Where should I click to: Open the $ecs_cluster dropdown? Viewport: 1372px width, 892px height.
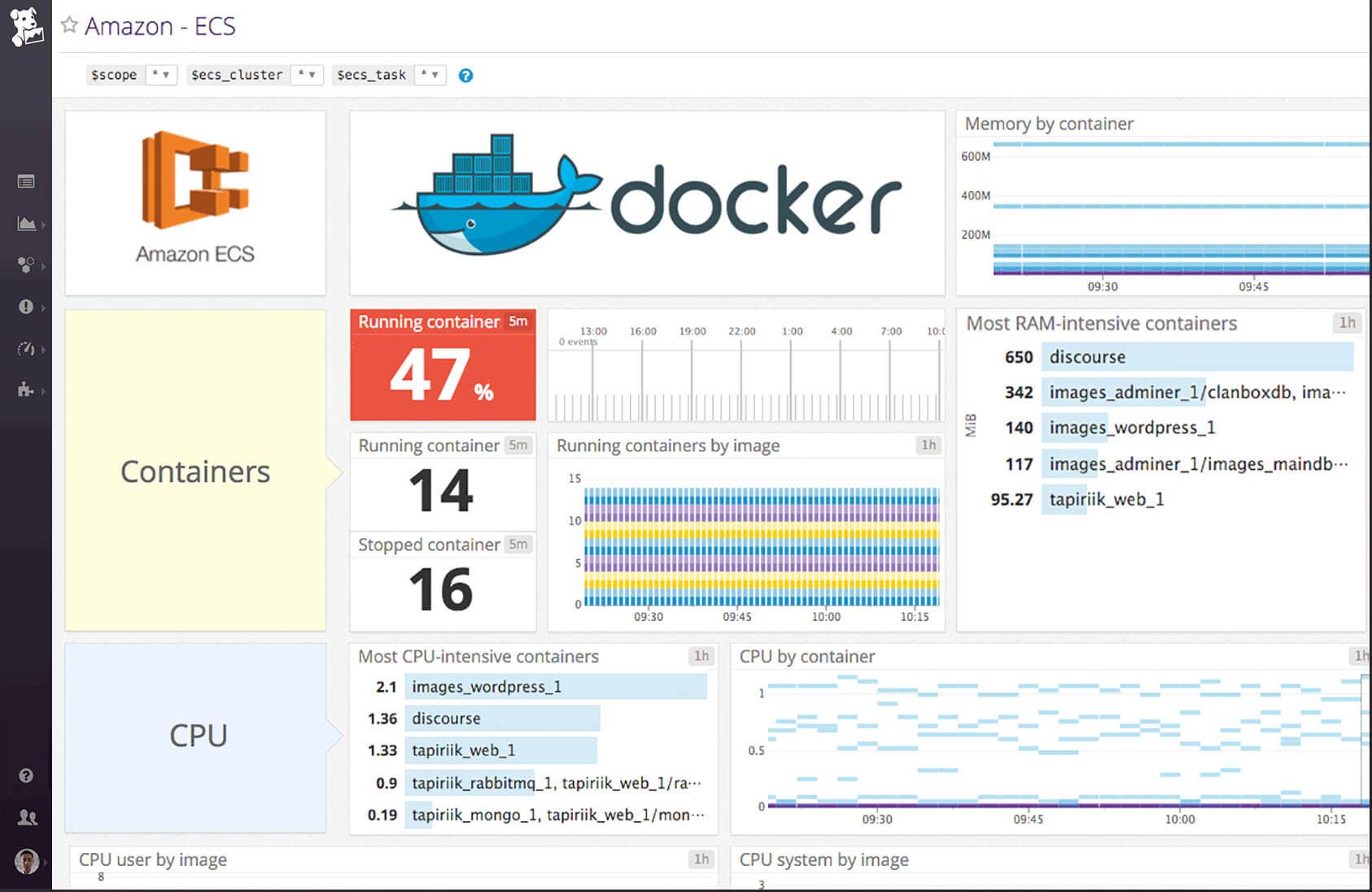click(x=307, y=74)
